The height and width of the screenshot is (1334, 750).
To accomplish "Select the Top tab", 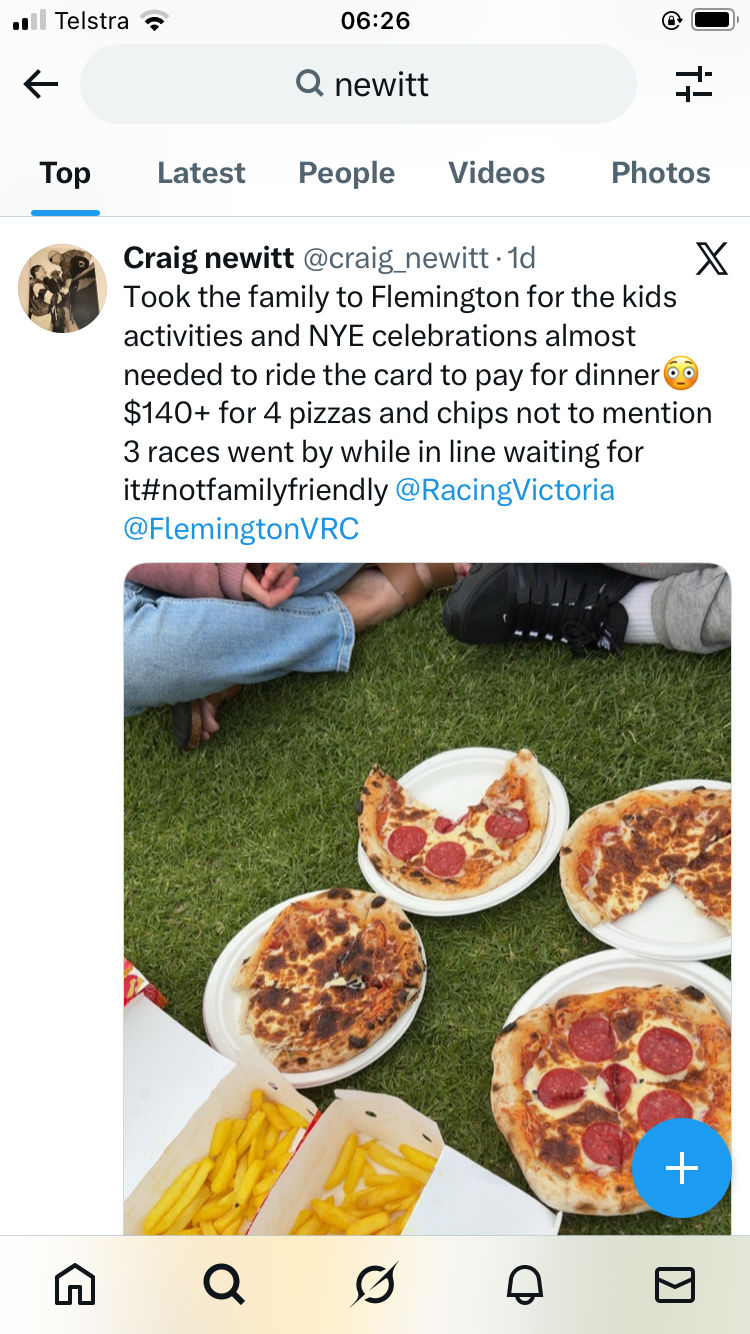I will click(65, 173).
